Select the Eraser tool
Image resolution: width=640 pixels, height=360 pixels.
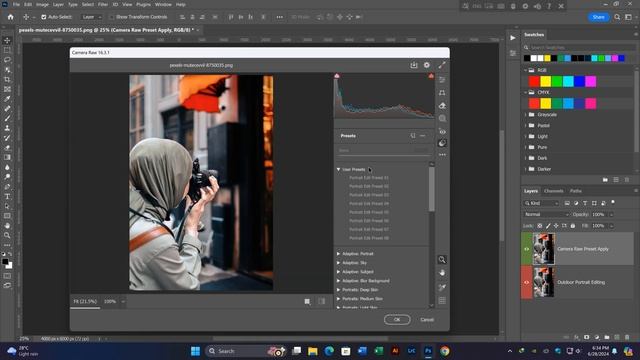[x=7, y=148]
